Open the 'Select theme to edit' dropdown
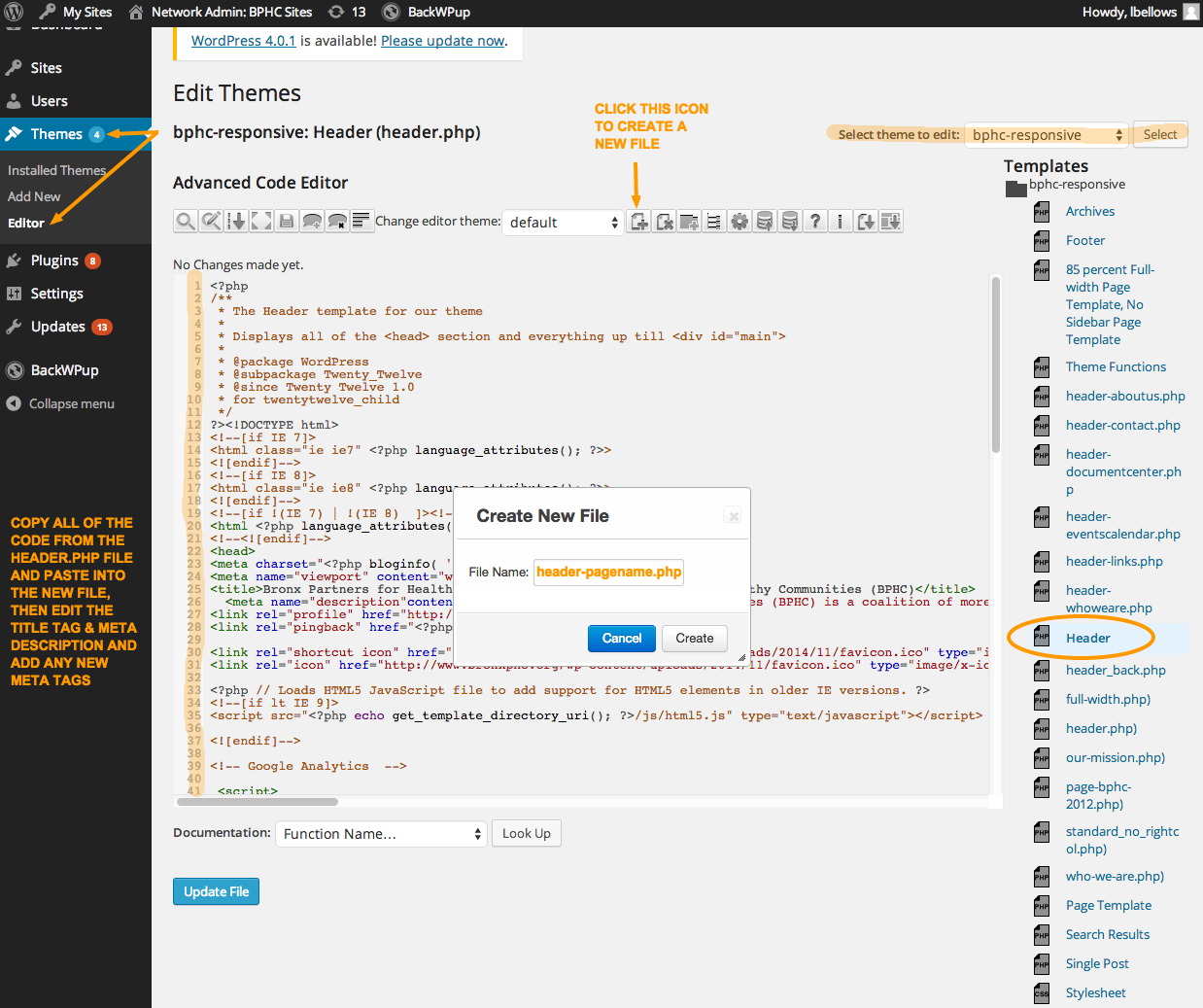1203x1008 pixels. click(x=1048, y=135)
